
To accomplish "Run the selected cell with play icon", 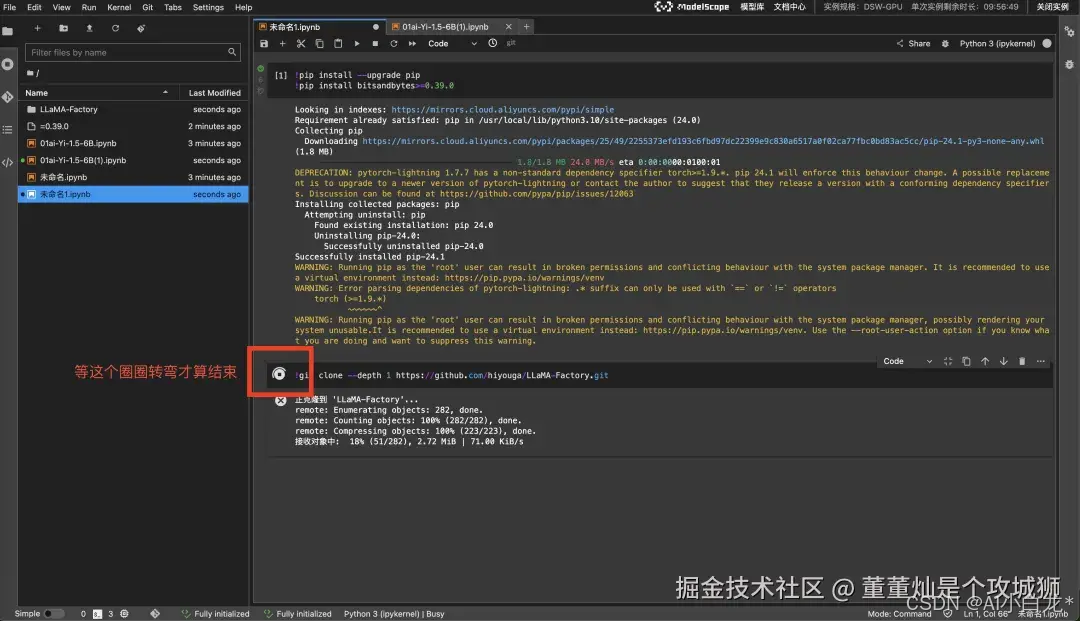I will pyautogui.click(x=357, y=43).
